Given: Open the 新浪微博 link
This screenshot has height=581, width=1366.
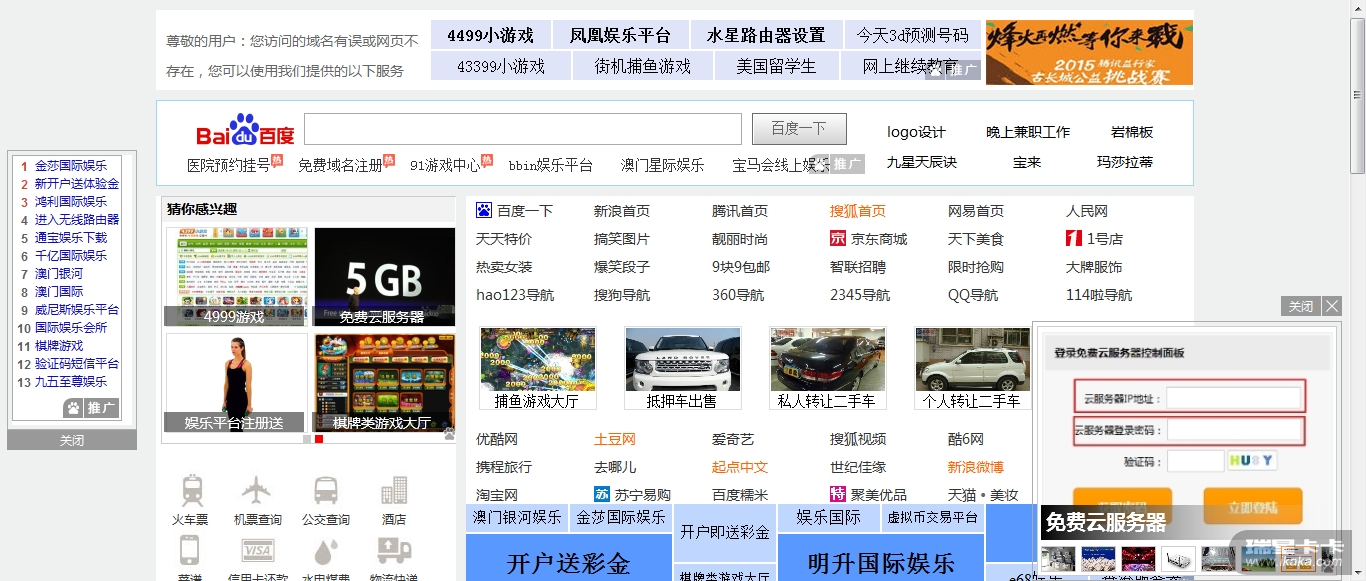Looking at the screenshot, I should pyautogui.click(x=976, y=467).
